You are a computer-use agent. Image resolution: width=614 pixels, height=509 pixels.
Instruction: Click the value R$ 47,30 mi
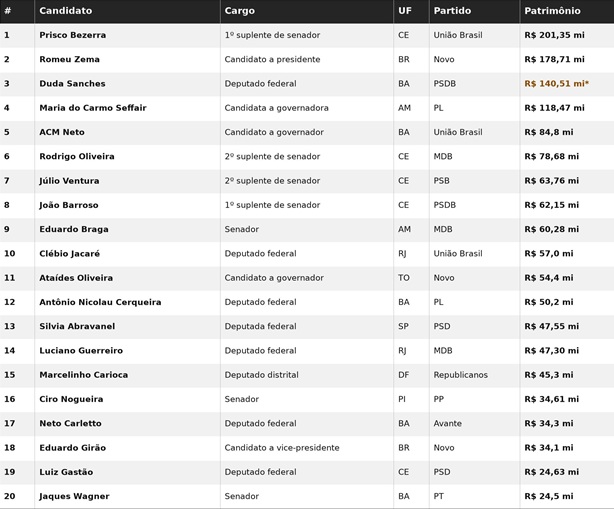click(552, 350)
